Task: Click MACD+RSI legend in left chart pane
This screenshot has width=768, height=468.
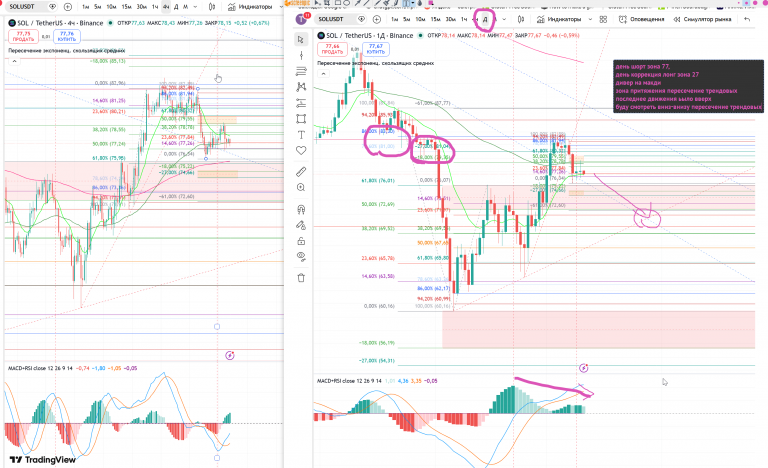Action: [x=38, y=368]
